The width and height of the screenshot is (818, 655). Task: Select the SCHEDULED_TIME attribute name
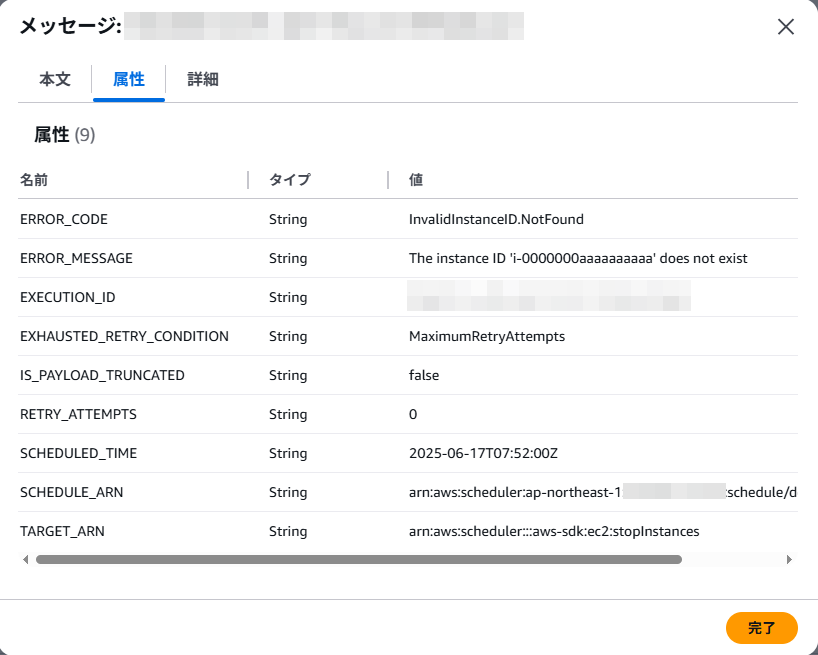click(x=78, y=453)
